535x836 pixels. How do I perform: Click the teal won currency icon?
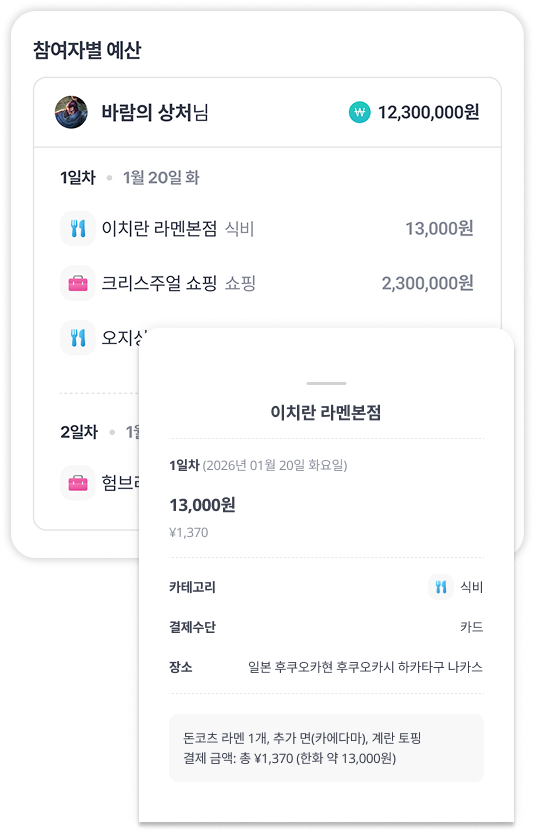(360, 112)
